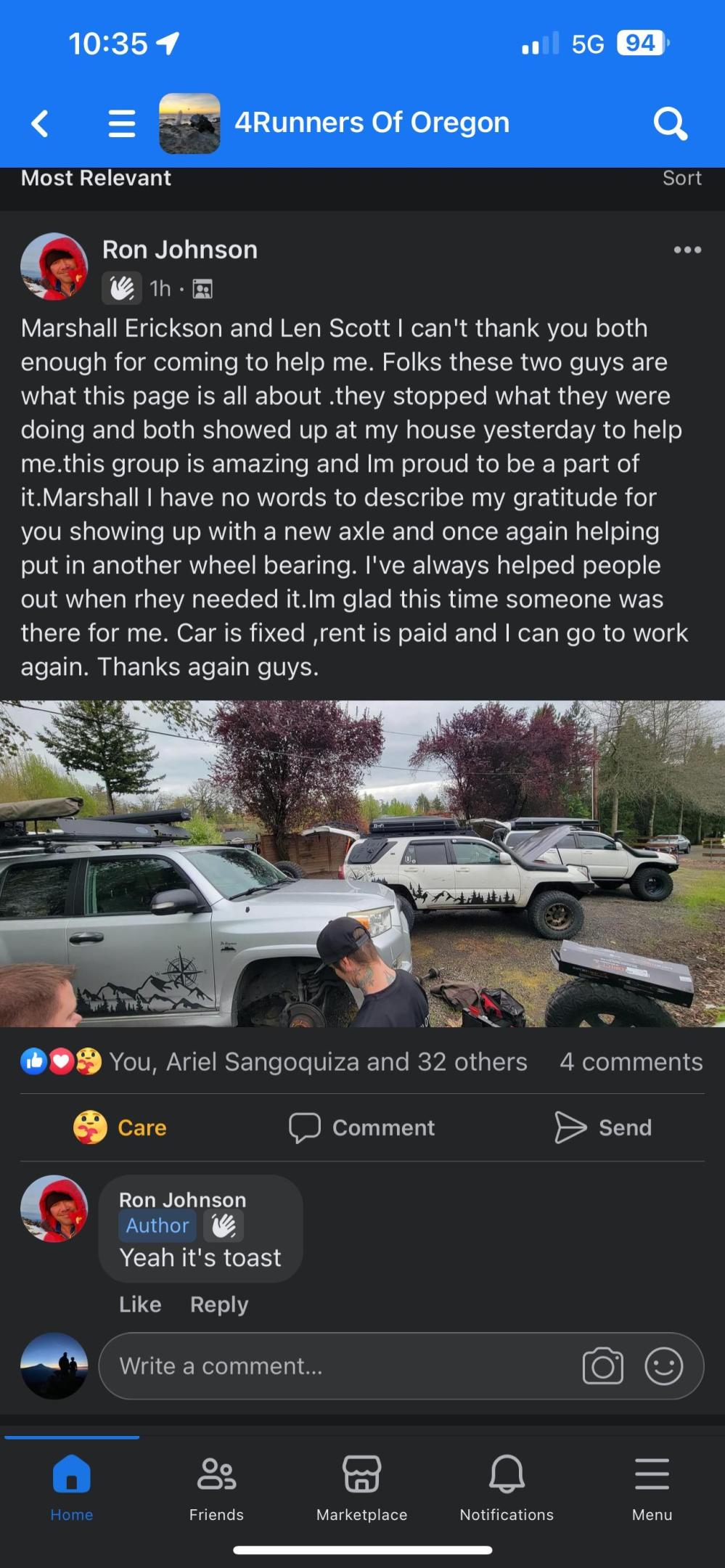Screen dimensions: 725x1568
Task: Open the Menu tab in bottom bar
Action: pyautogui.click(x=652, y=1487)
